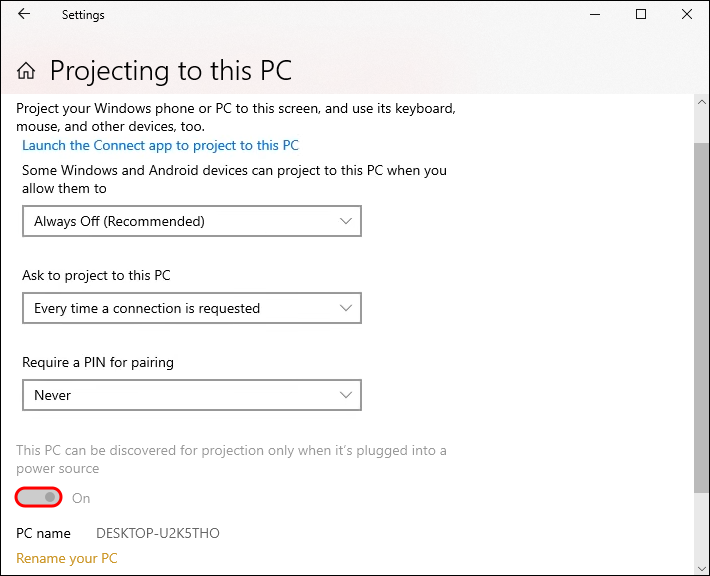Click the vertical scrollbar thumb
Screen dimensions: 710x576
[x=699, y=315]
